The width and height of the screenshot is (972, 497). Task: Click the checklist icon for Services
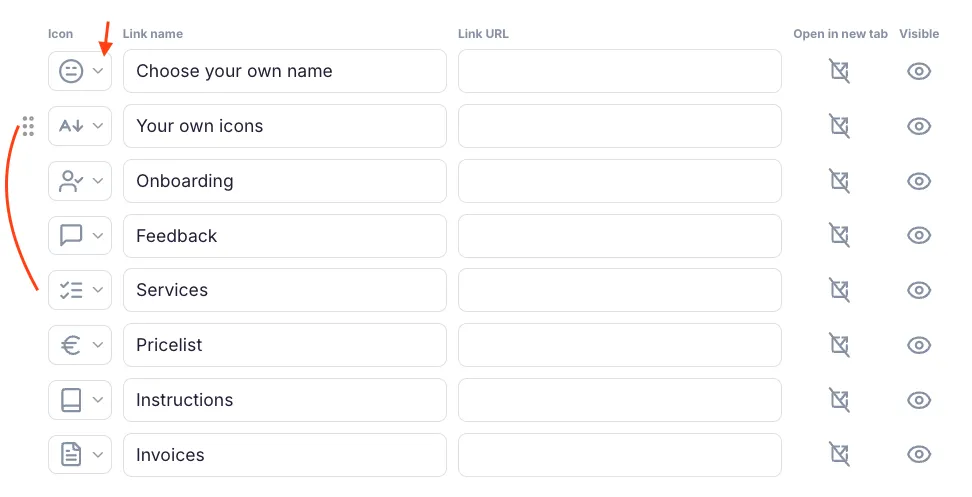point(71,290)
